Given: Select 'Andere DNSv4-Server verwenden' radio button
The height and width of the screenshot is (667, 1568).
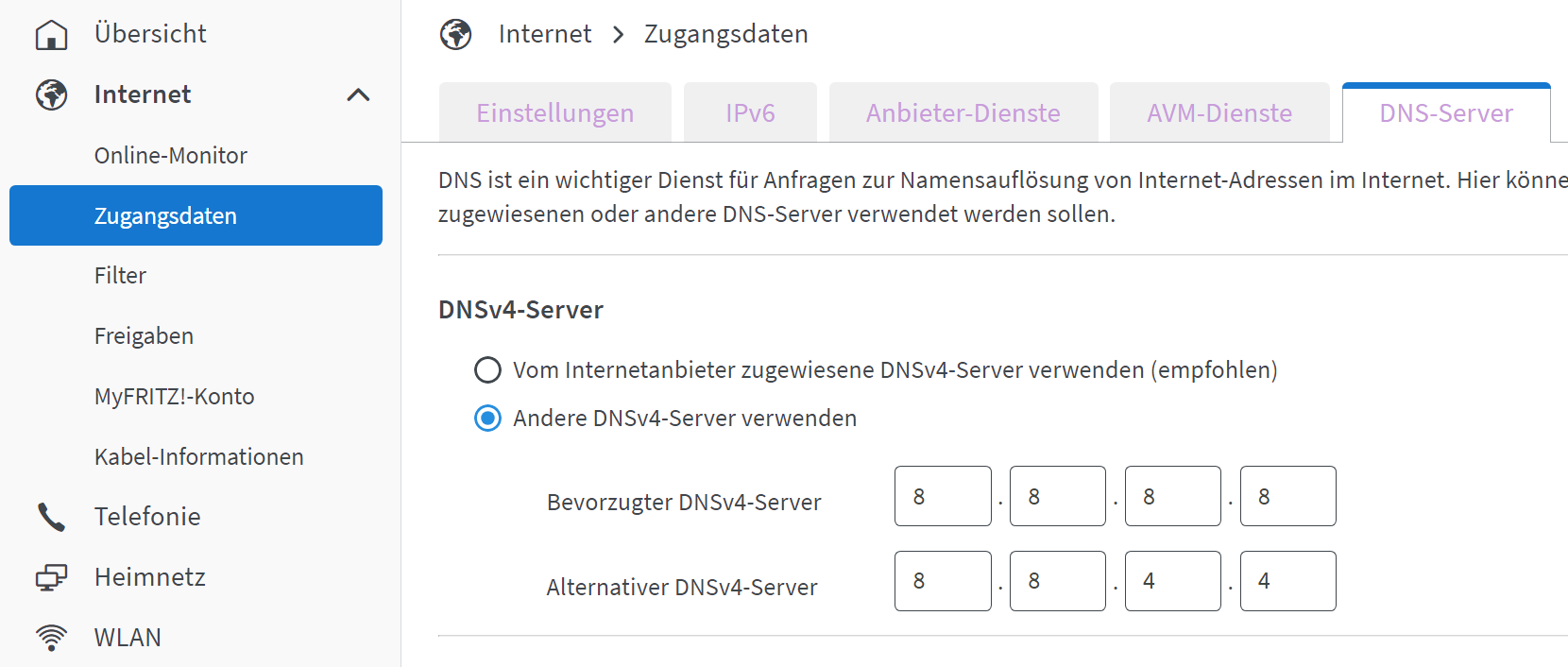Looking at the screenshot, I should click(487, 418).
